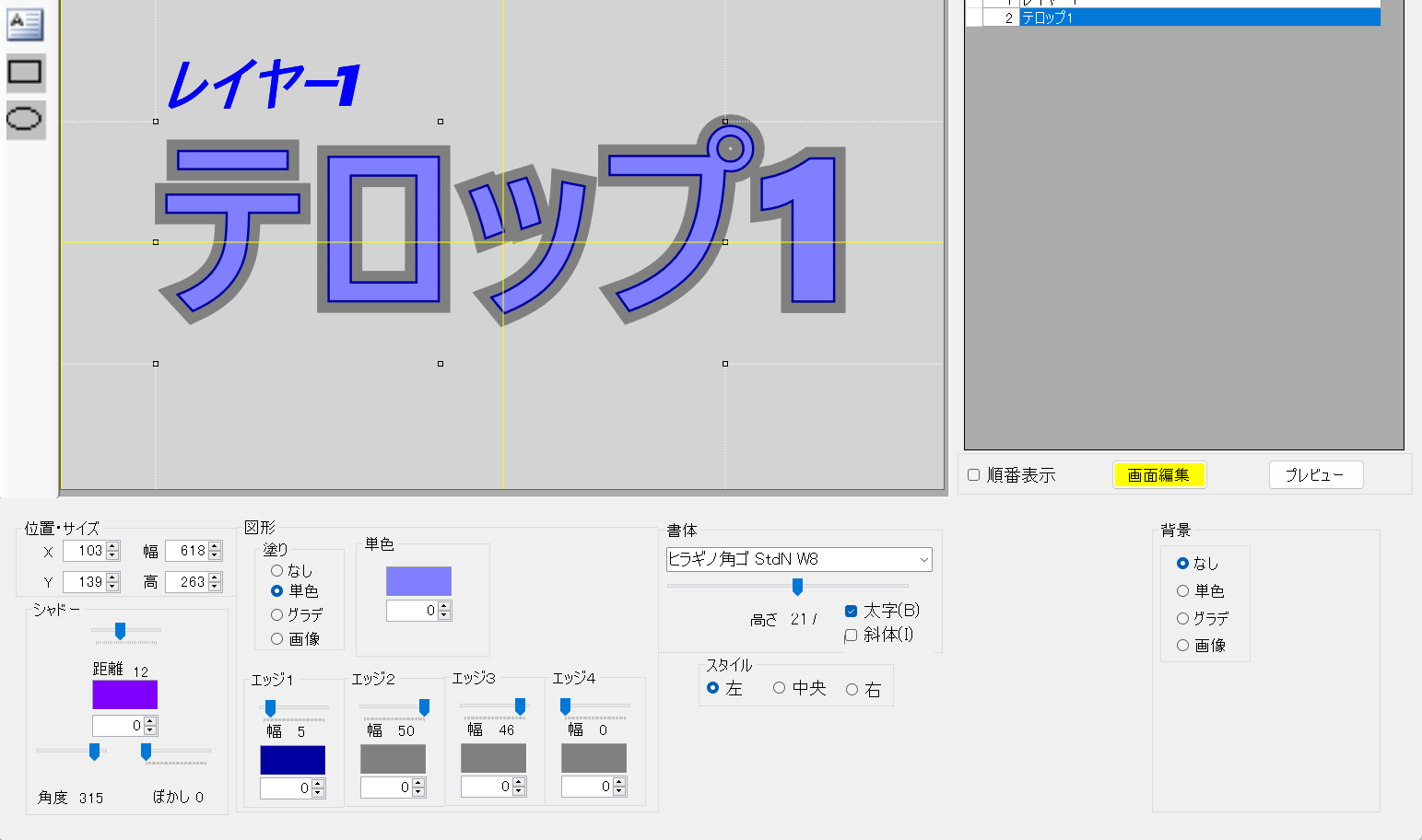Open the エッジ3 gray color swatch

click(x=493, y=758)
